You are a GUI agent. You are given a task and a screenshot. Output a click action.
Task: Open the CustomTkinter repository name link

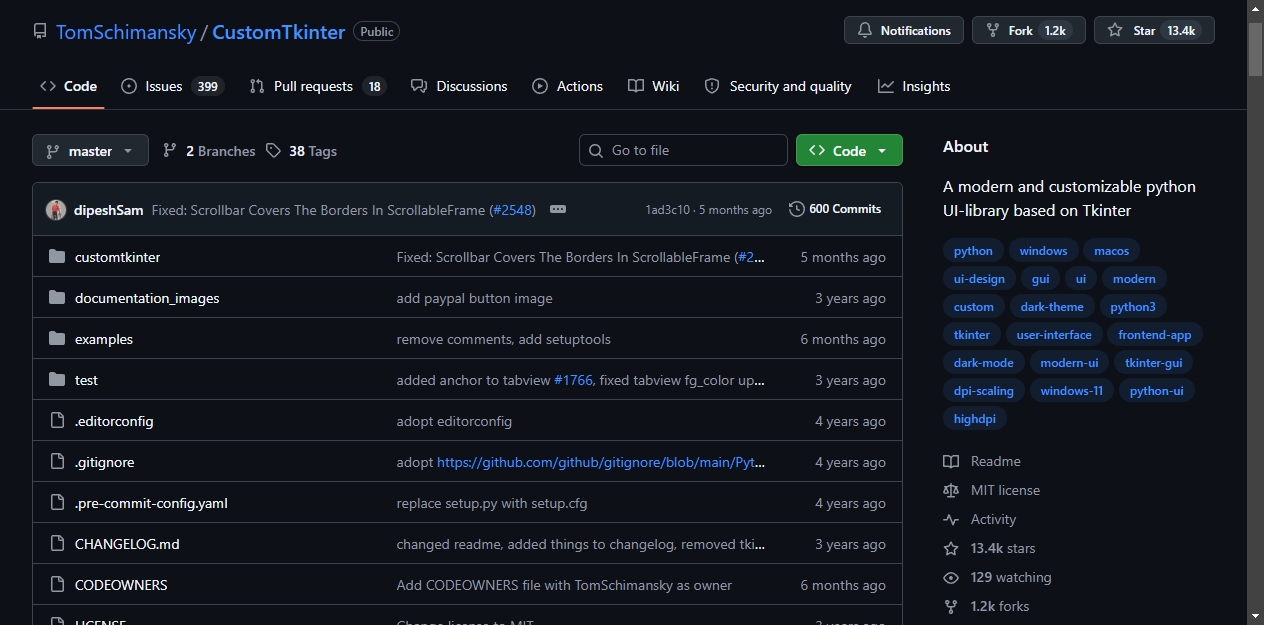click(279, 31)
